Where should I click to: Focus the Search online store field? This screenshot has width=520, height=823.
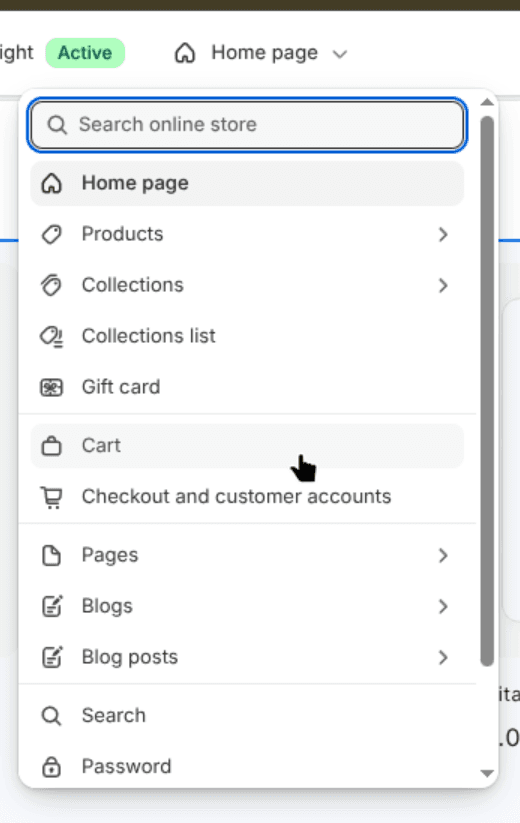pos(247,125)
